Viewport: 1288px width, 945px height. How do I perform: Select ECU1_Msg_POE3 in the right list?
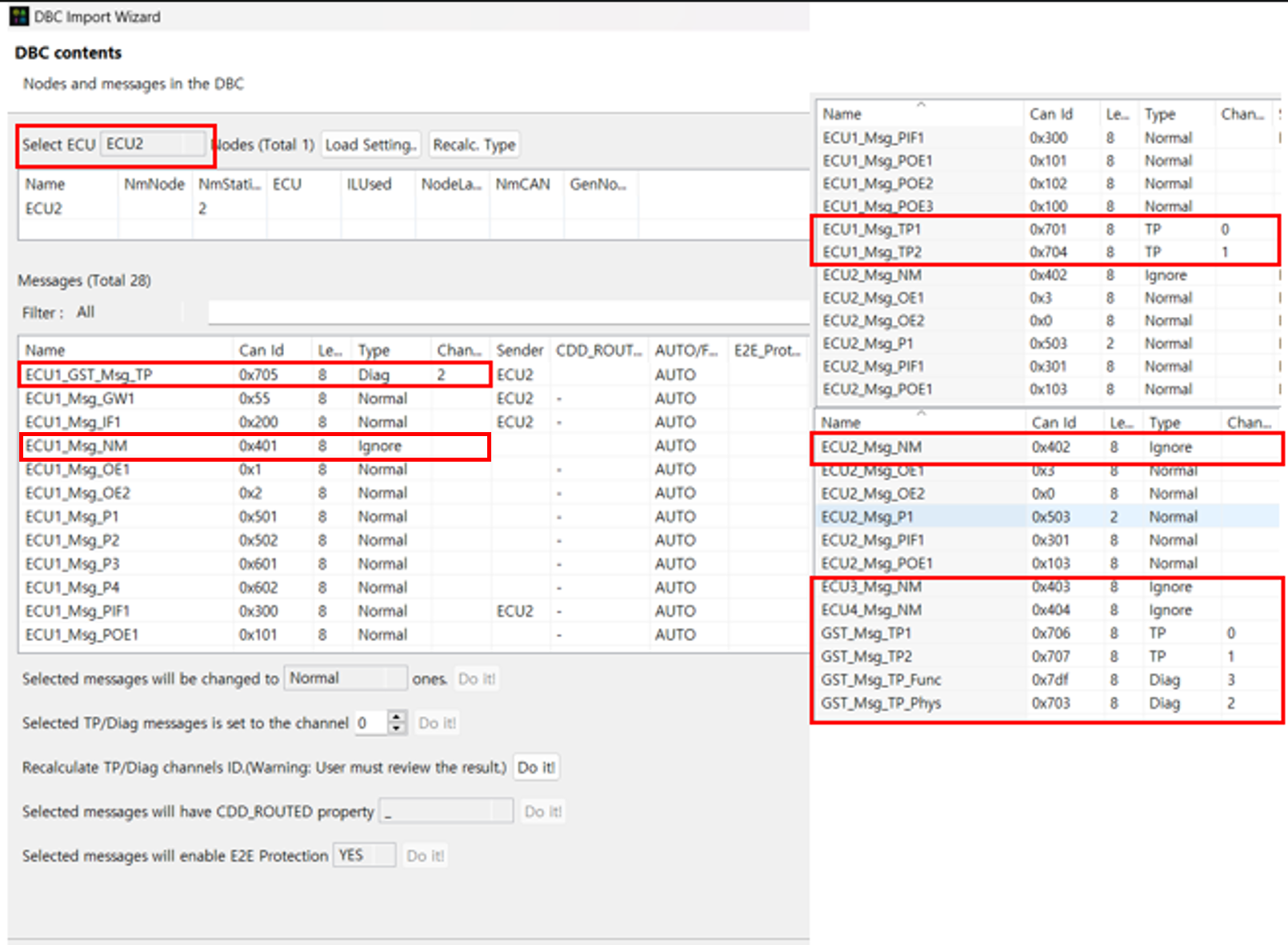click(x=1048, y=206)
